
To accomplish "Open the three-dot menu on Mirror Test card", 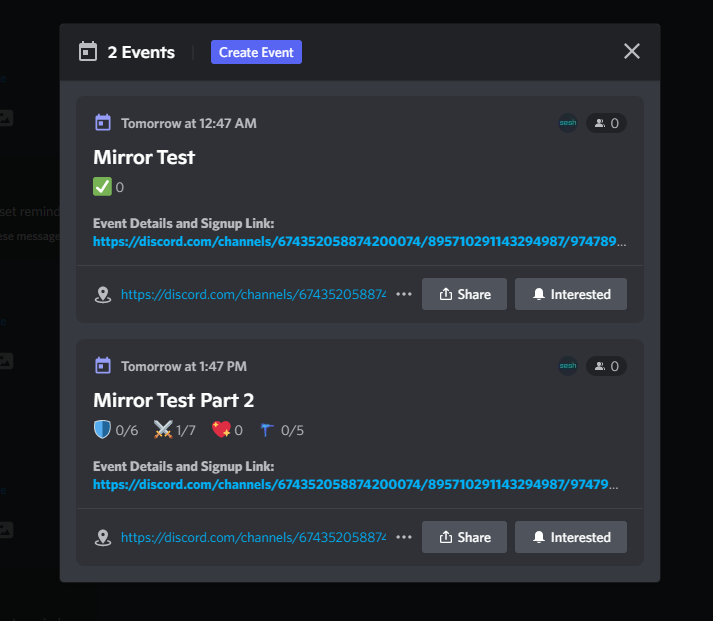I will [404, 294].
